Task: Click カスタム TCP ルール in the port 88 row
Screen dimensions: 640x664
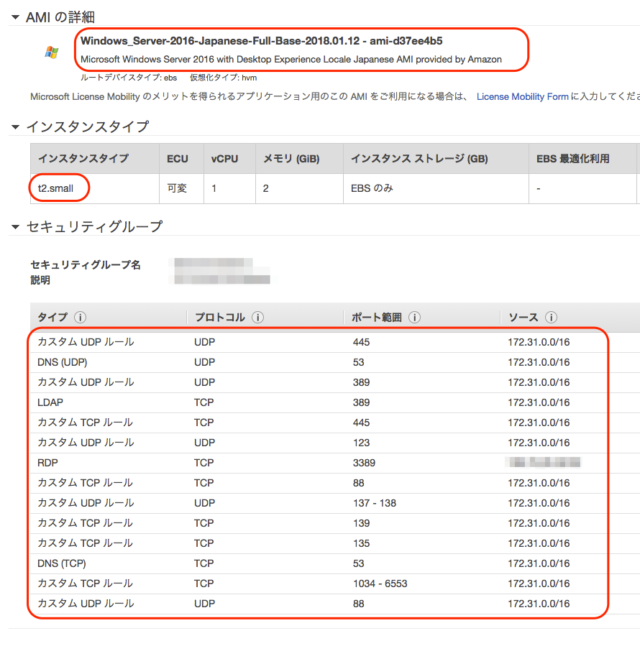Action: pos(85,483)
